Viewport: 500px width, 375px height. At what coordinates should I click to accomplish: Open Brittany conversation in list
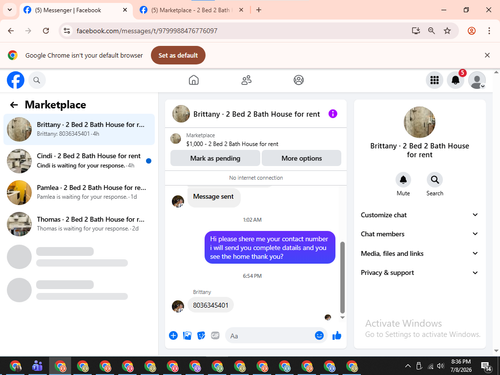click(x=79, y=129)
